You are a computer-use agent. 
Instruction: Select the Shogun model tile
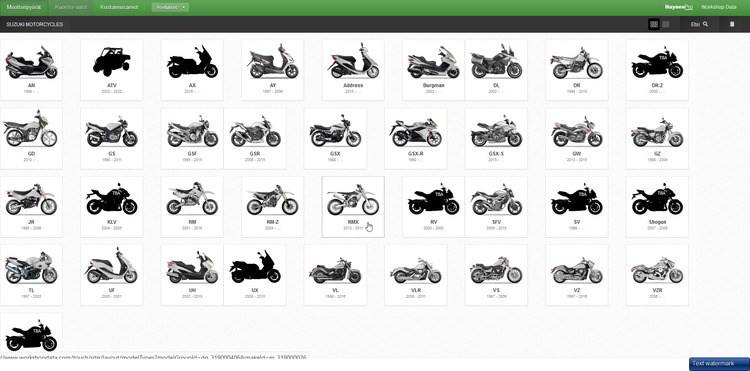point(657,207)
